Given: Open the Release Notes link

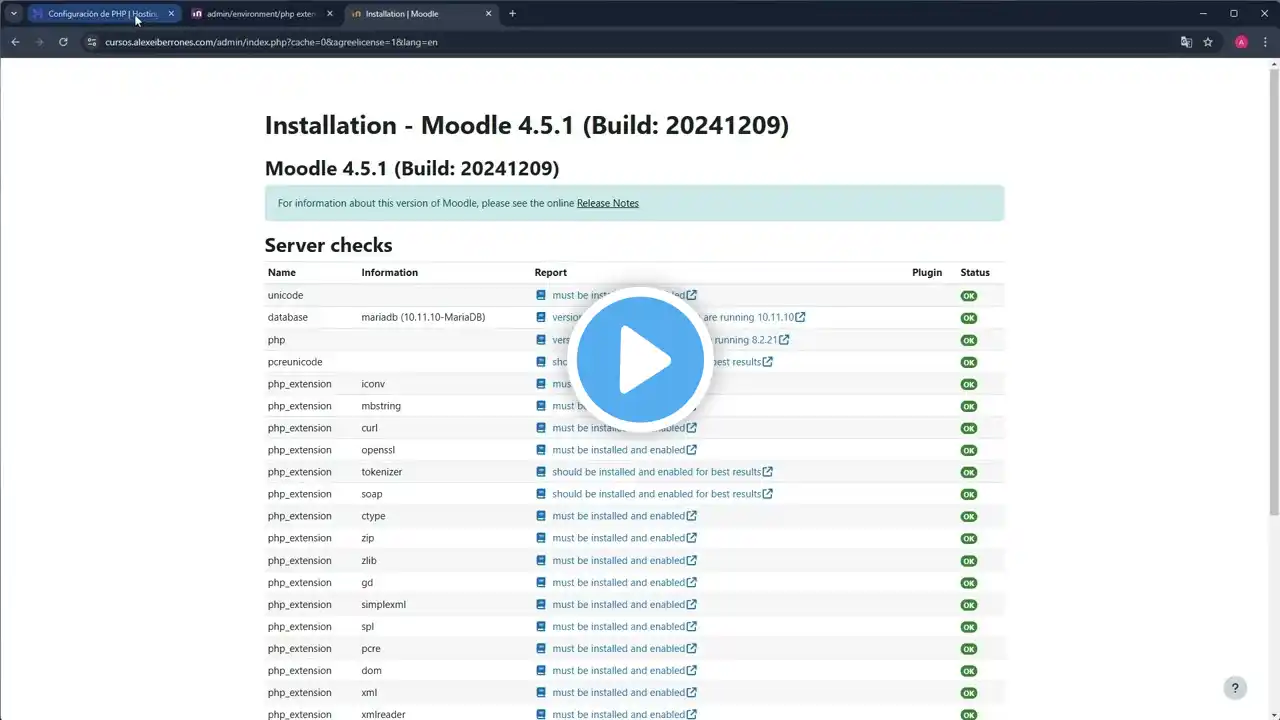Looking at the screenshot, I should tap(607, 203).
